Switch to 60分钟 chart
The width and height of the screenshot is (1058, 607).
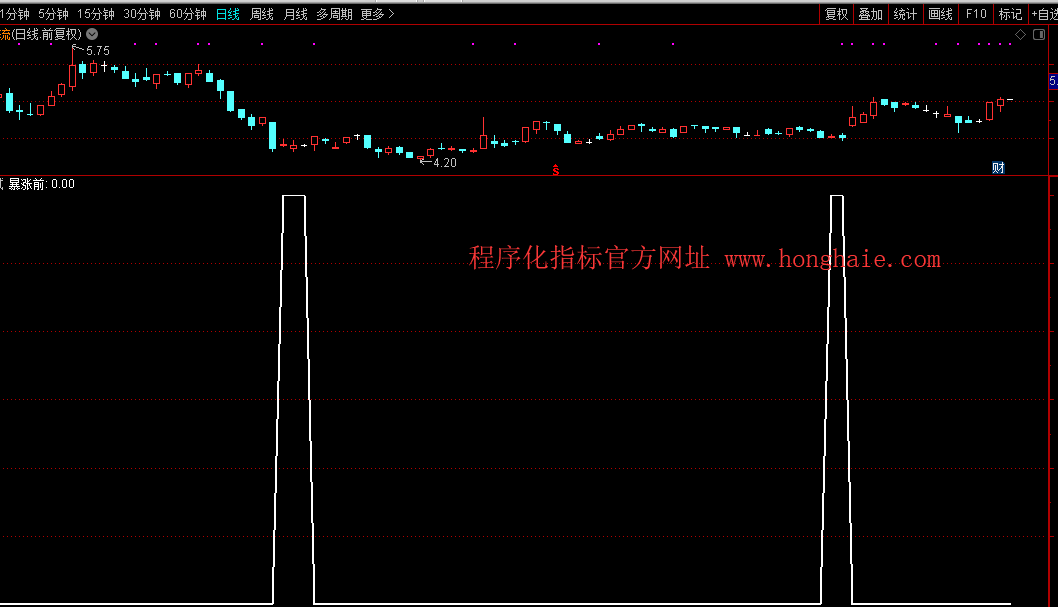click(x=188, y=14)
